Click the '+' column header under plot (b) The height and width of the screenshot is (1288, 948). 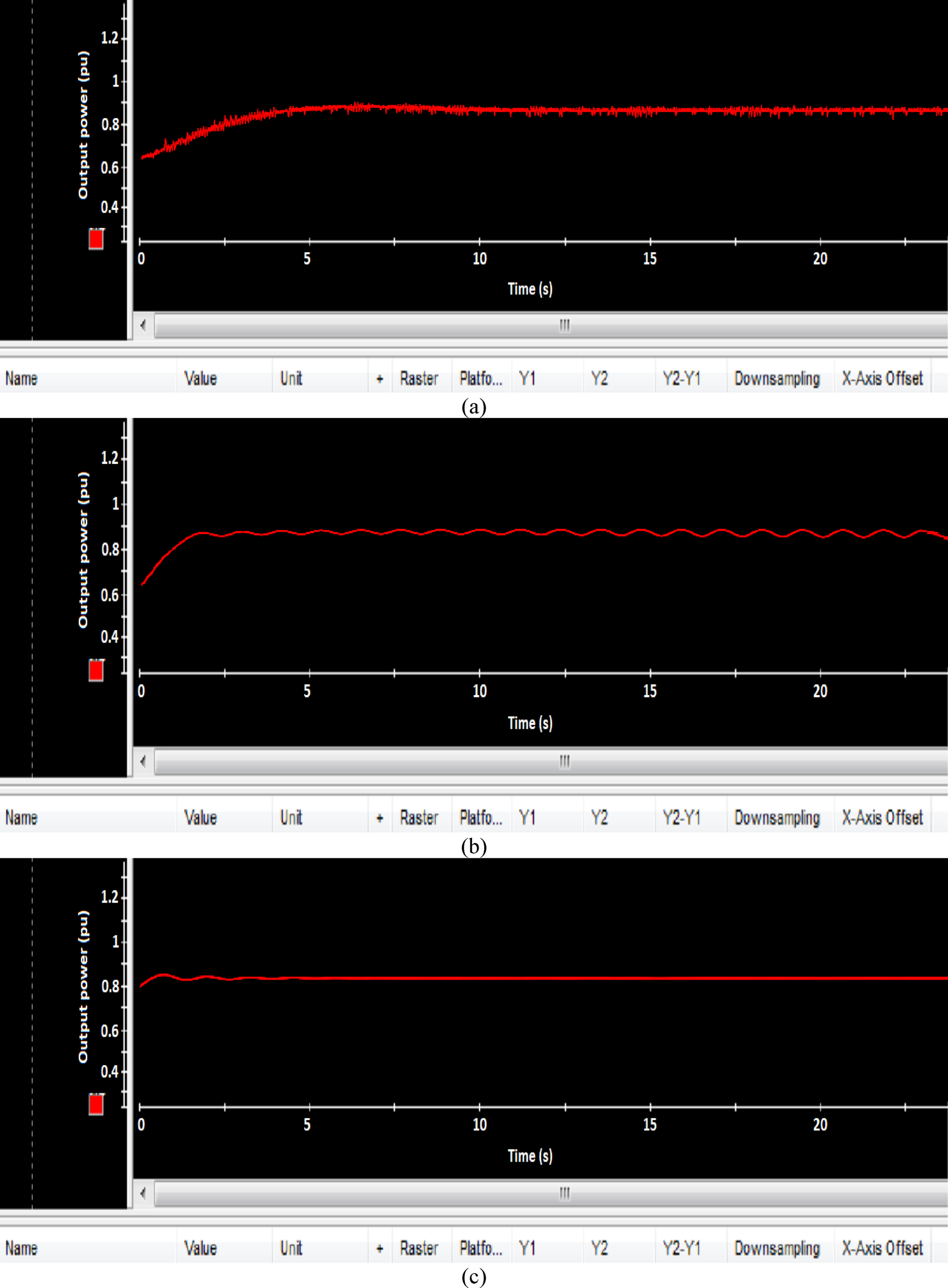[x=379, y=818]
